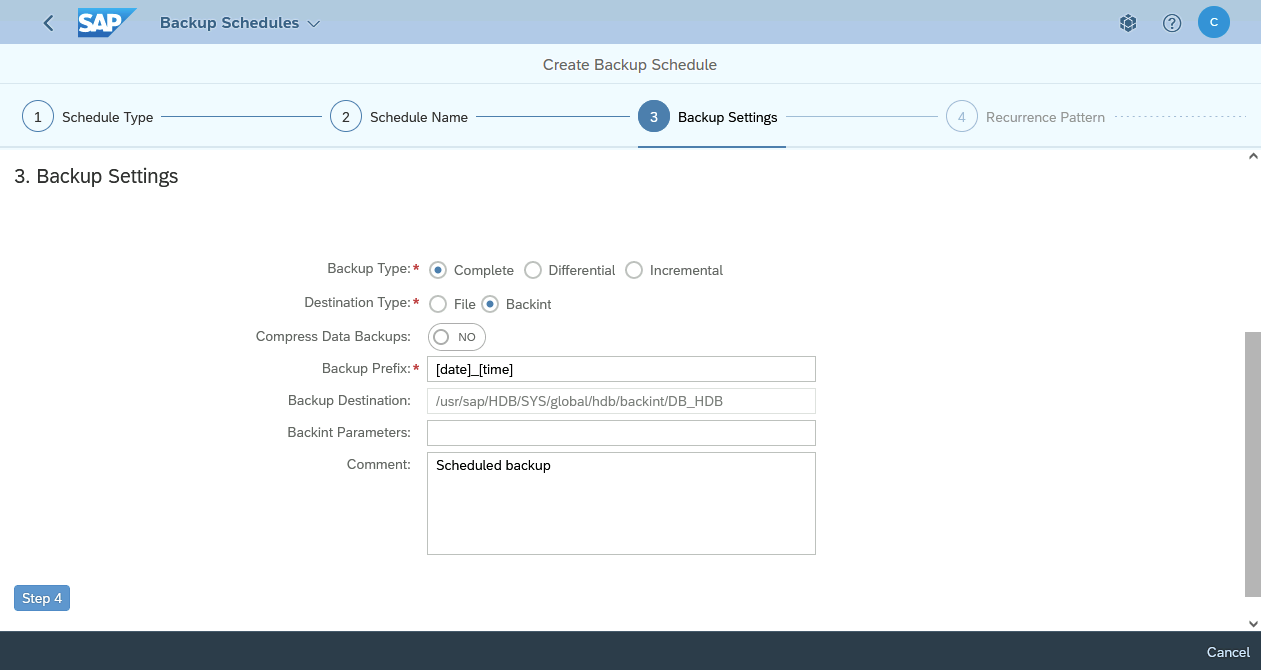Click the down chevron at the scrollbar bottom
The image size is (1261, 670).
point(1253,623)
